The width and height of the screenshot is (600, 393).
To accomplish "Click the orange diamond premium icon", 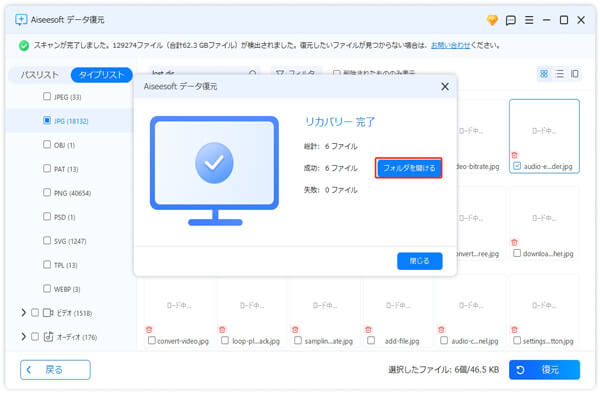I will [492, 20].
